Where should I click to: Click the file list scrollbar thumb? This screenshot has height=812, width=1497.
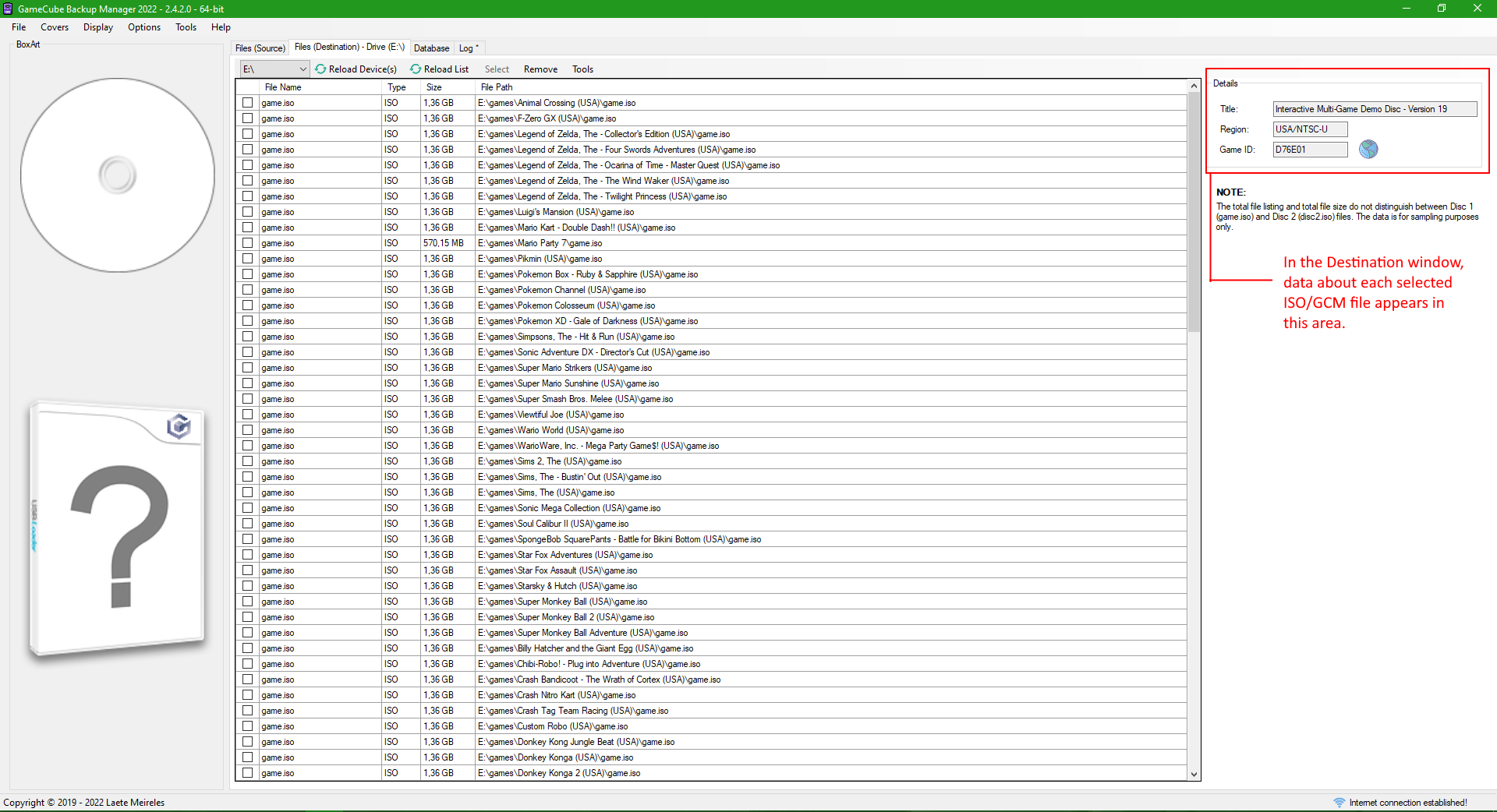[x=1194, y=212]
